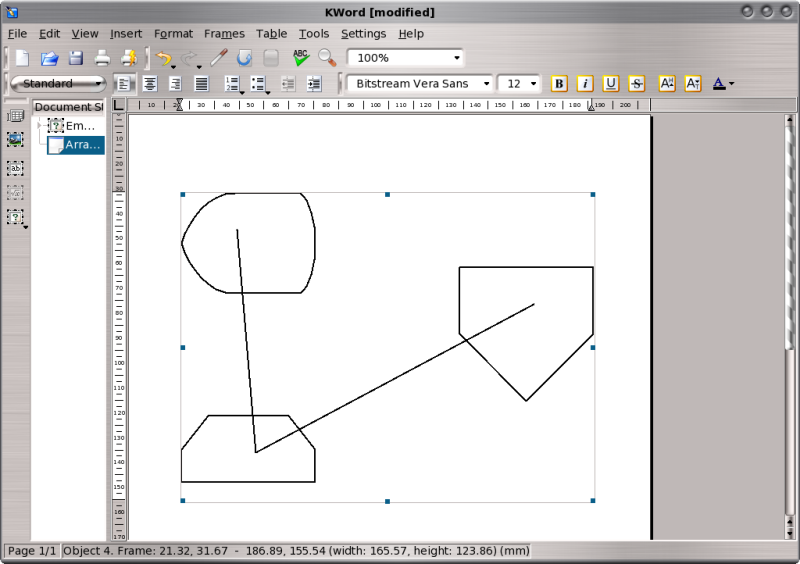
Task: Toggle italic formatting
Action: 585,83
